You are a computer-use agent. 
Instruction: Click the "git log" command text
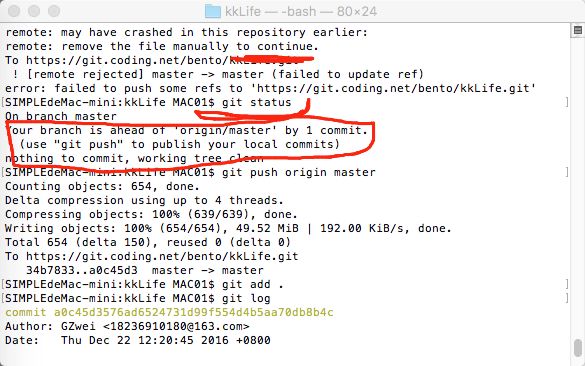246,298
